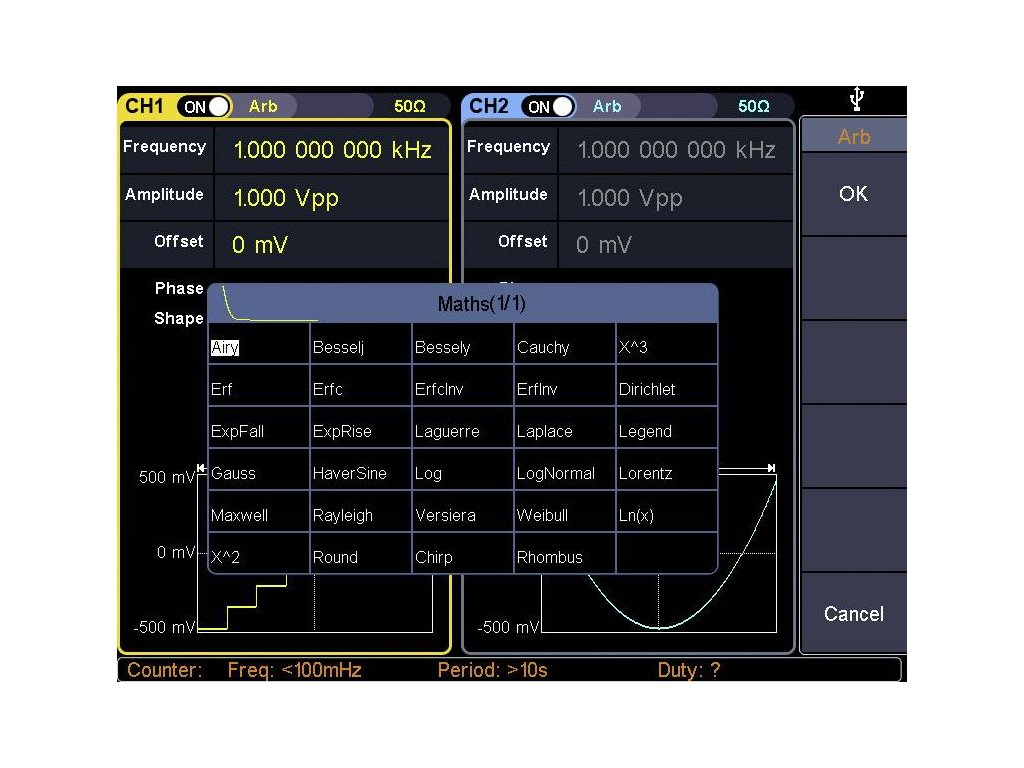This screenshot has width=1024, height=768.
Task: Click the CH1 Amplitude value 1.000 Vpp
Action: click(287, 198)
